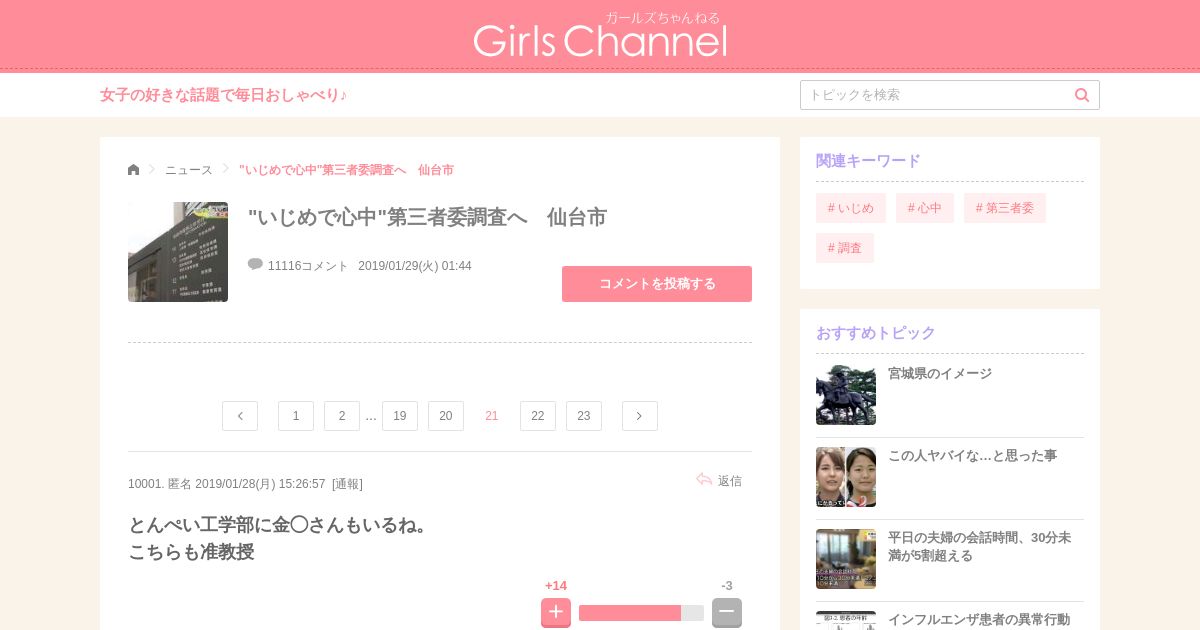Open topic インフルエンザ患者の異常行動
This screenshot has width=1200, height=630.
[979, 620]
